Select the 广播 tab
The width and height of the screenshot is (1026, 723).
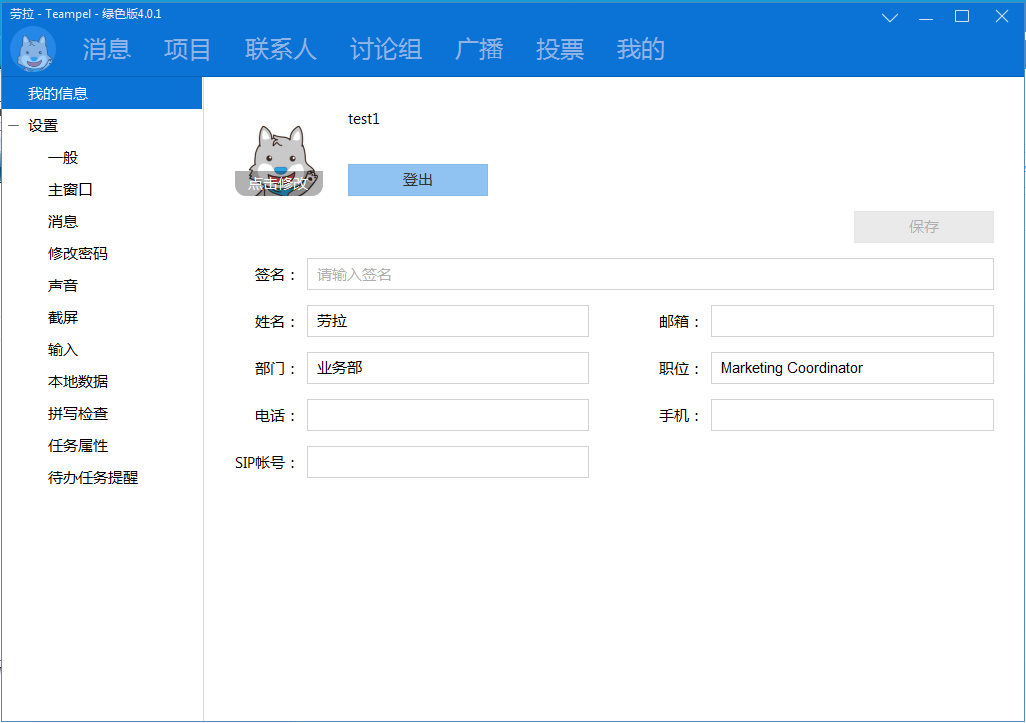click(479, 49)
